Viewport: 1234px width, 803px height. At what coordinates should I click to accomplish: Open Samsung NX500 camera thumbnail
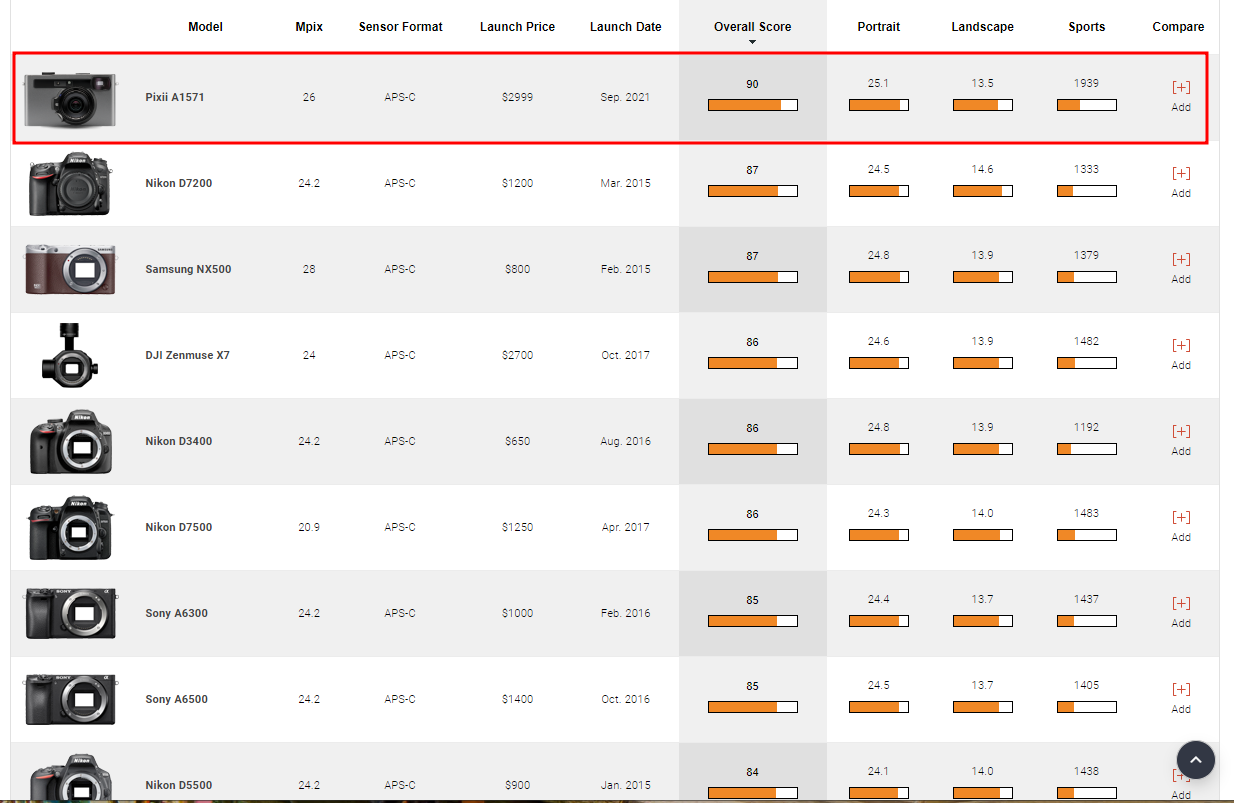[x=70, y=269]
